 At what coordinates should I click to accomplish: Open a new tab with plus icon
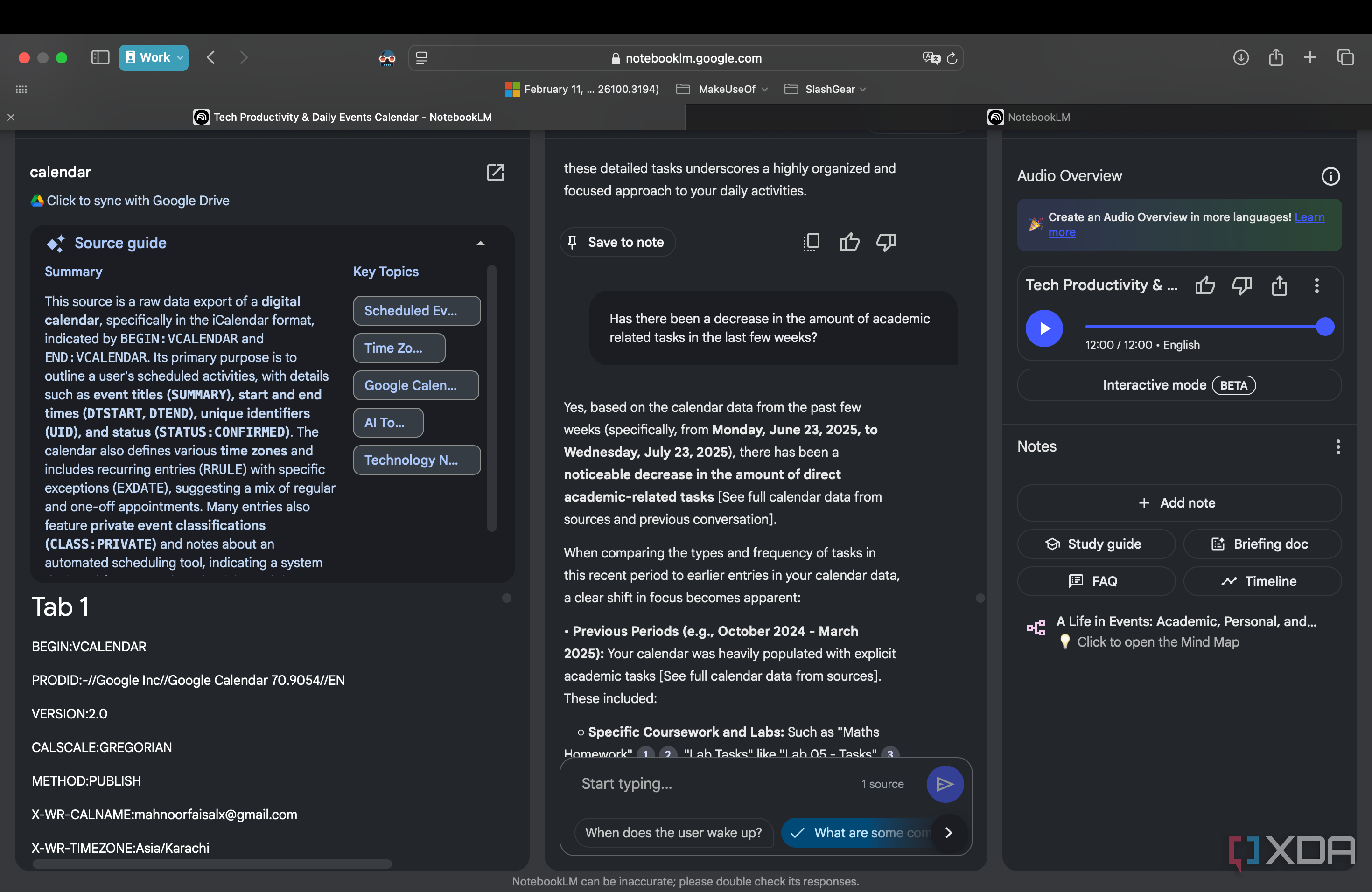1310,58
